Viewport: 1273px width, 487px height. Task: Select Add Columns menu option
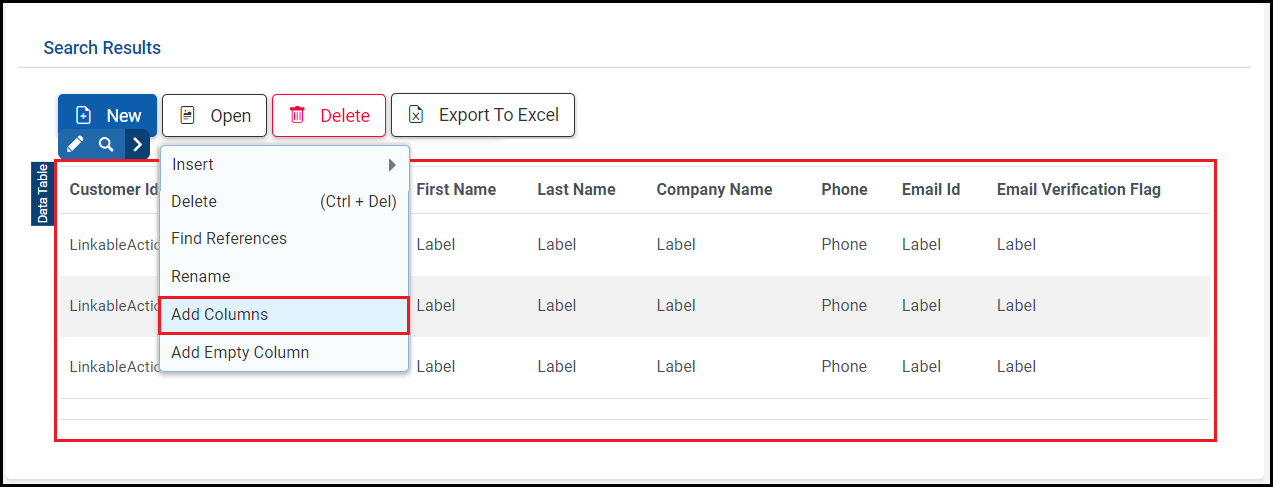click(284, 314)
